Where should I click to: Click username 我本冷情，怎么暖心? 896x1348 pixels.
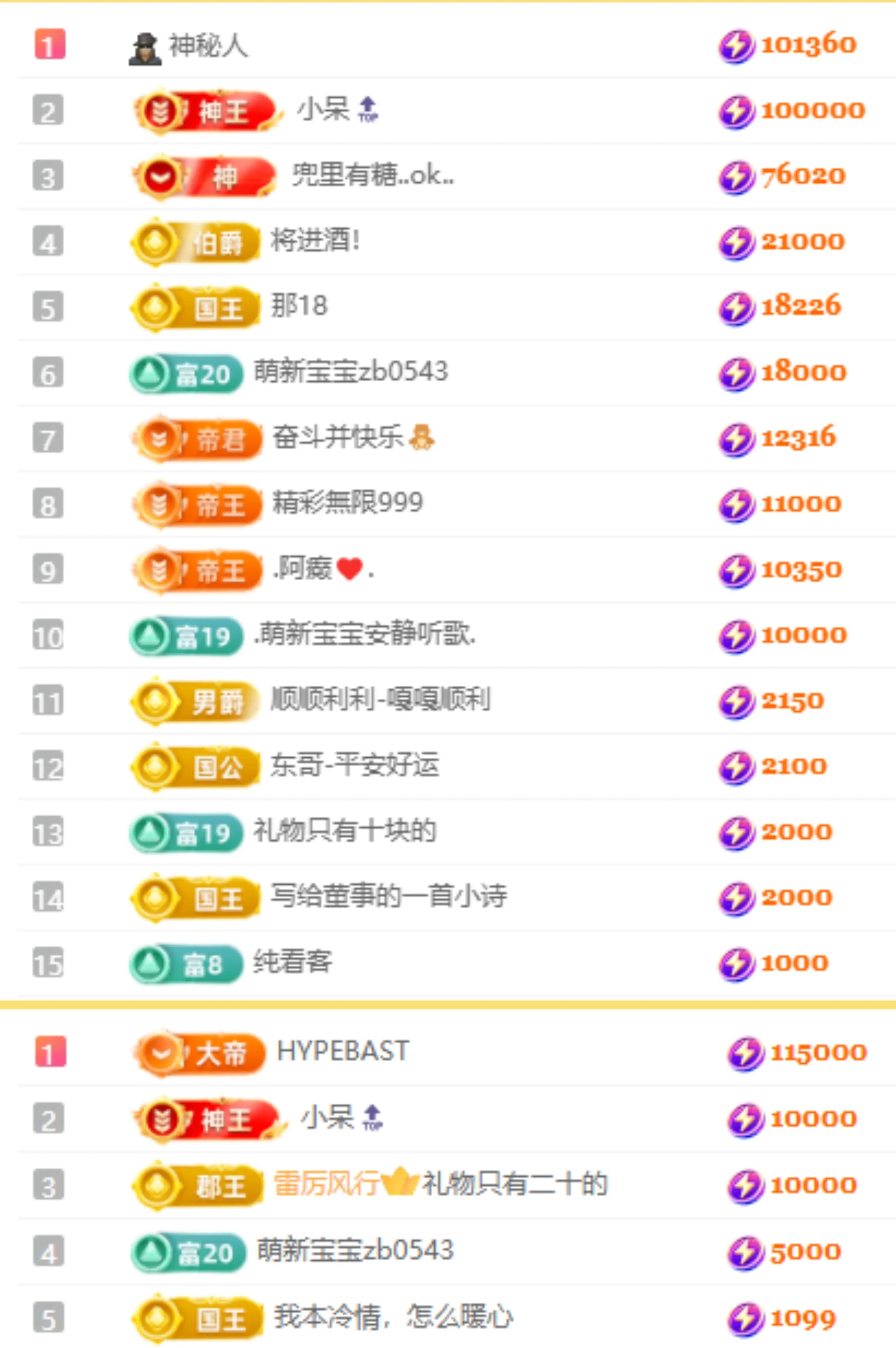(393, 1317)
